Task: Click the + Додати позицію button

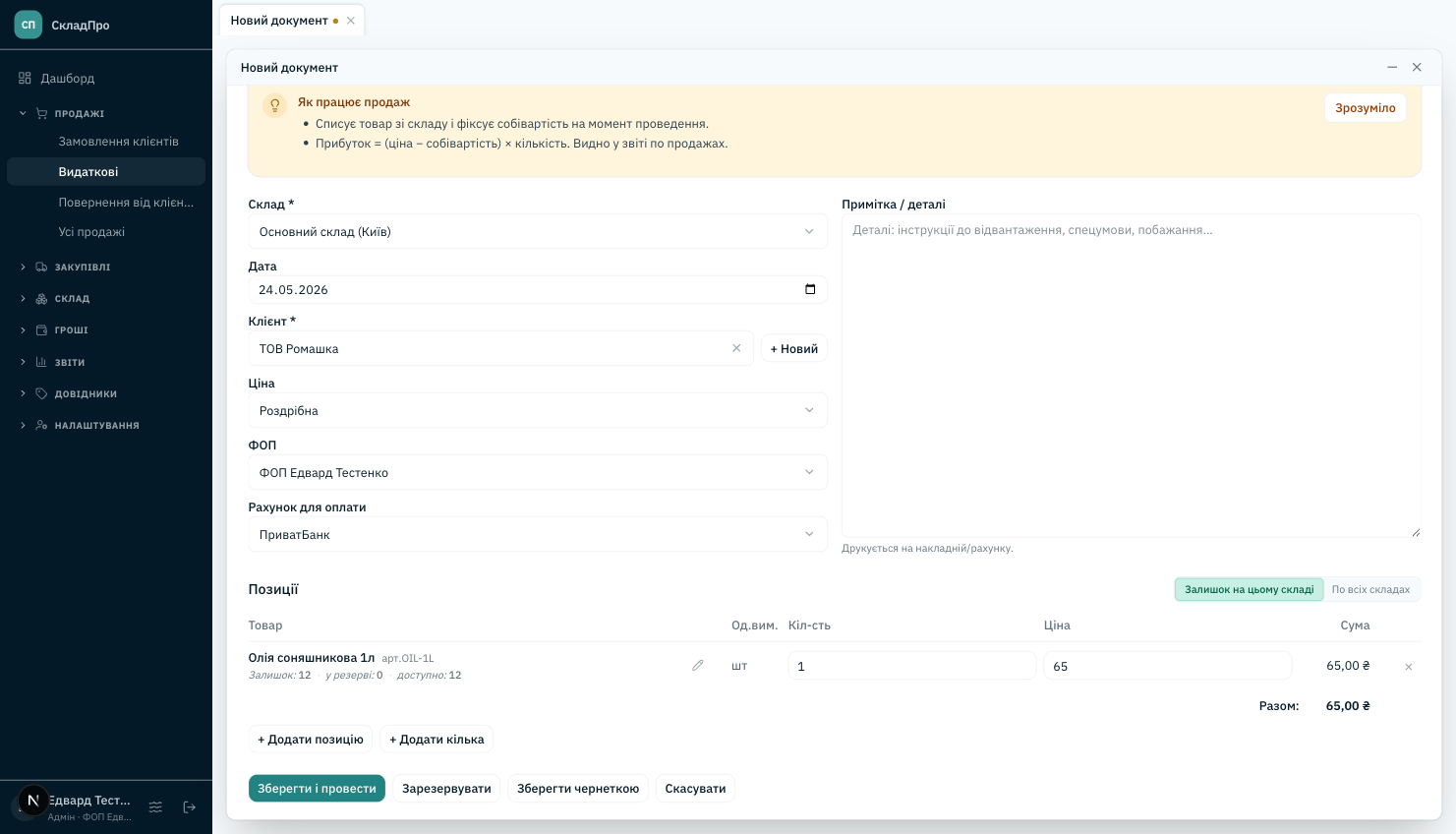Action: coord(311,739)
